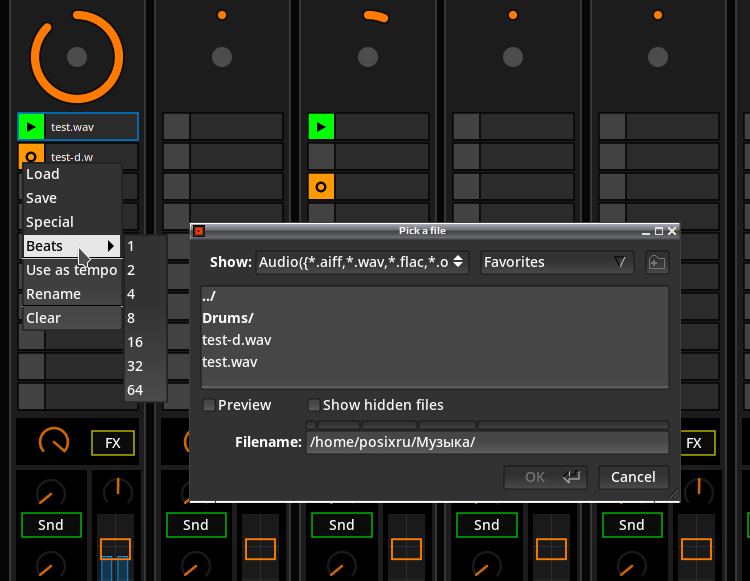The image size is (750, 581).
Task: Set beats to 2 in submenu
Action: click(x=145, y=270)
